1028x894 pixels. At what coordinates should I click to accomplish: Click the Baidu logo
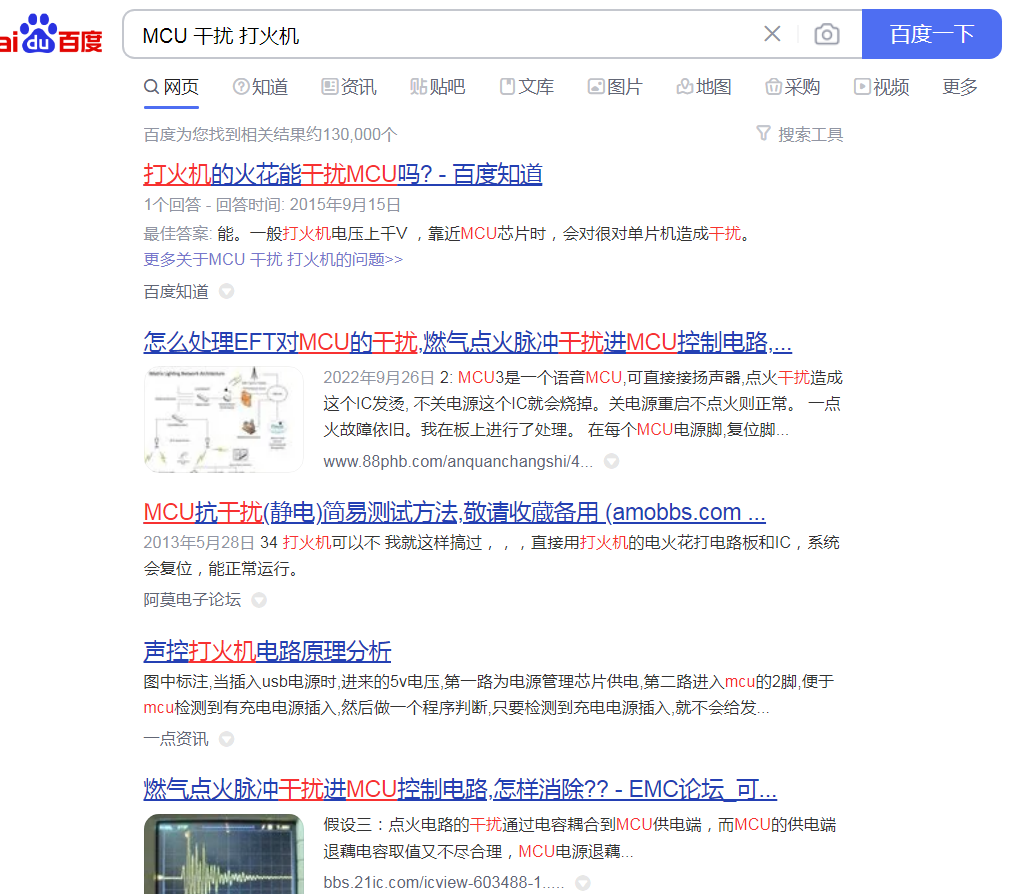pyautogui.click(x=51, y=34)
